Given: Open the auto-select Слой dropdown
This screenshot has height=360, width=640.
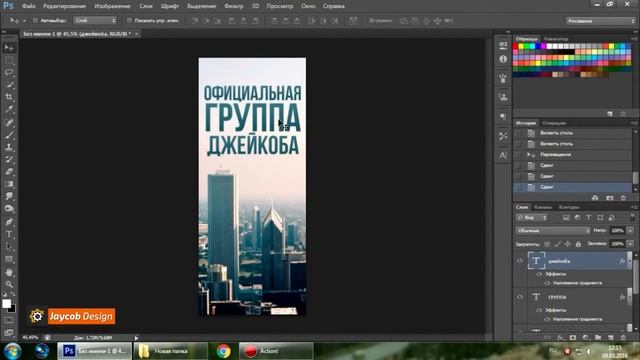Looking at the screenshot, I should 95,20.
